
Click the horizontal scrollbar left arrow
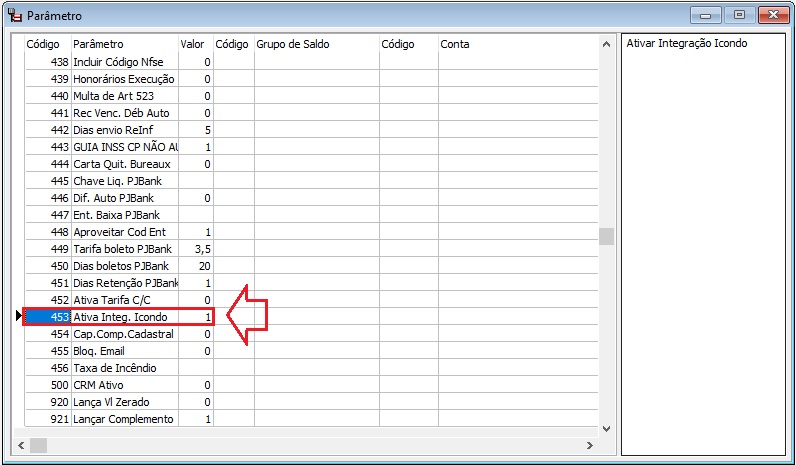click(21, 444)
